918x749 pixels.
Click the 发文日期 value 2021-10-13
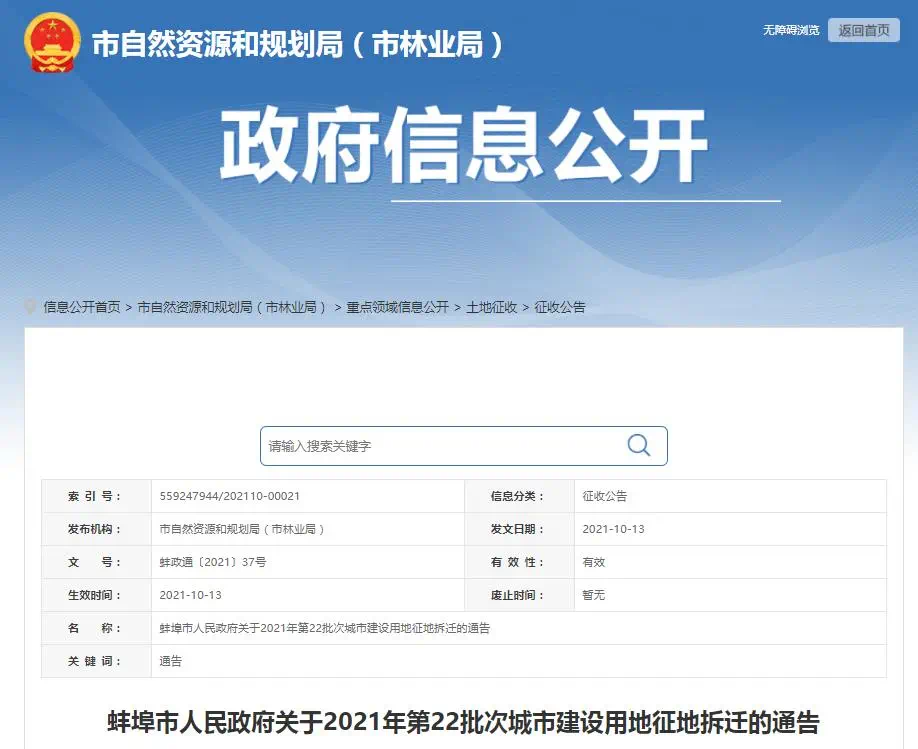[613, 529]
